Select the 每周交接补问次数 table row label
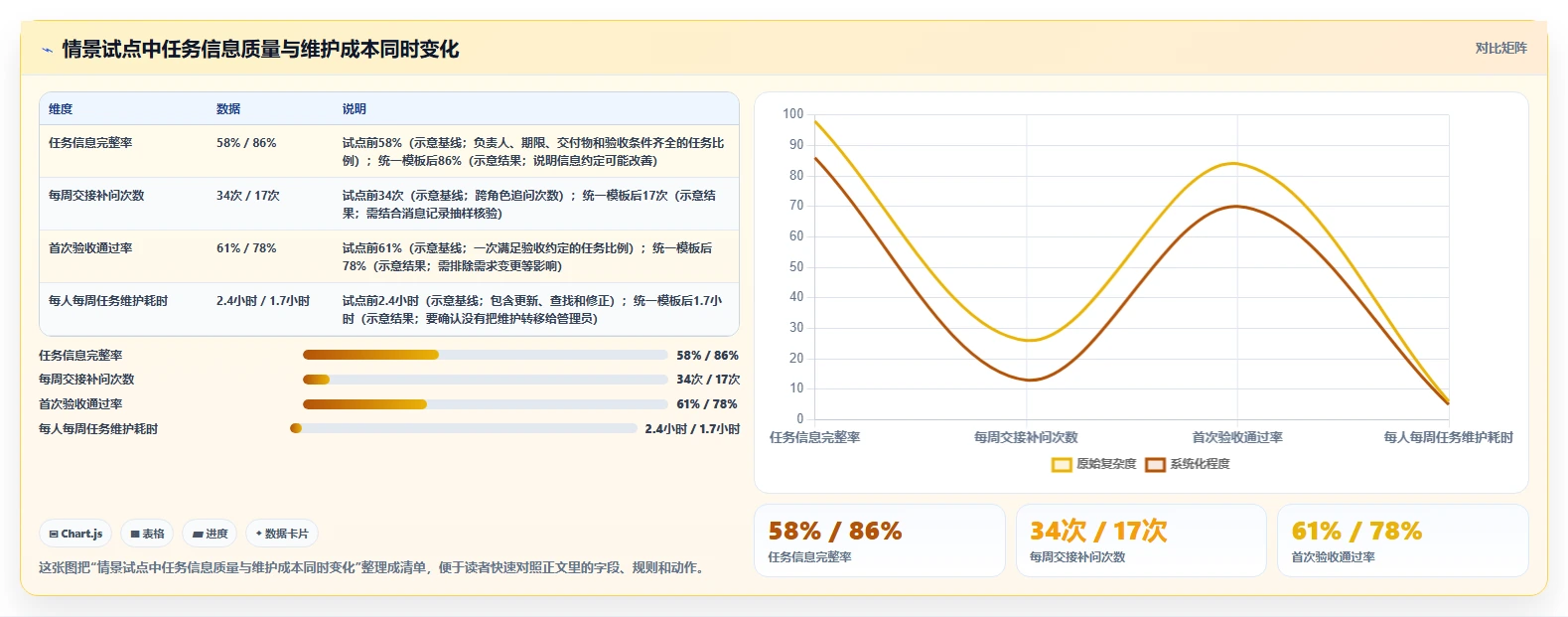This screenshot has height=617, width=1568. (96, 196)
